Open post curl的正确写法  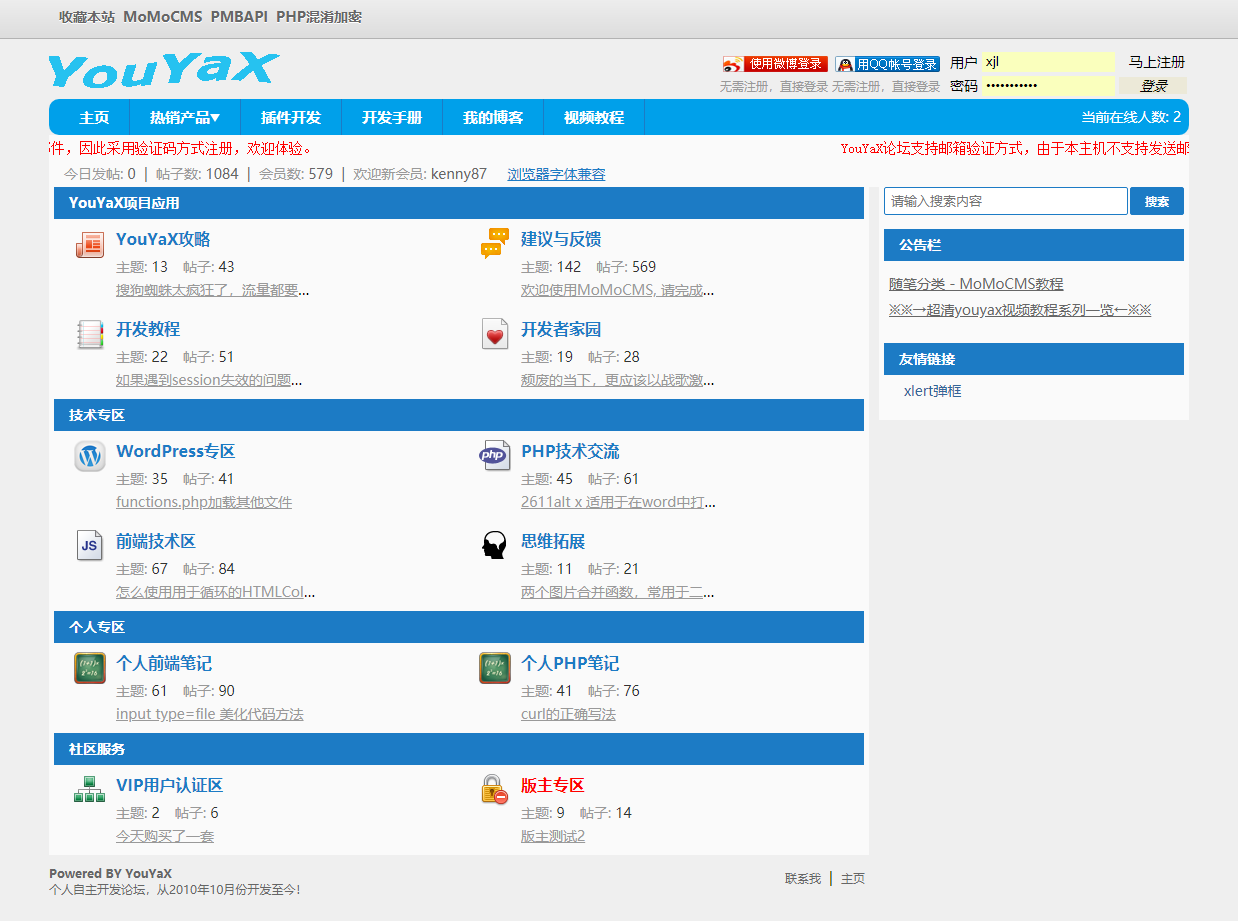pyautogui.click(x=568, y=714)
